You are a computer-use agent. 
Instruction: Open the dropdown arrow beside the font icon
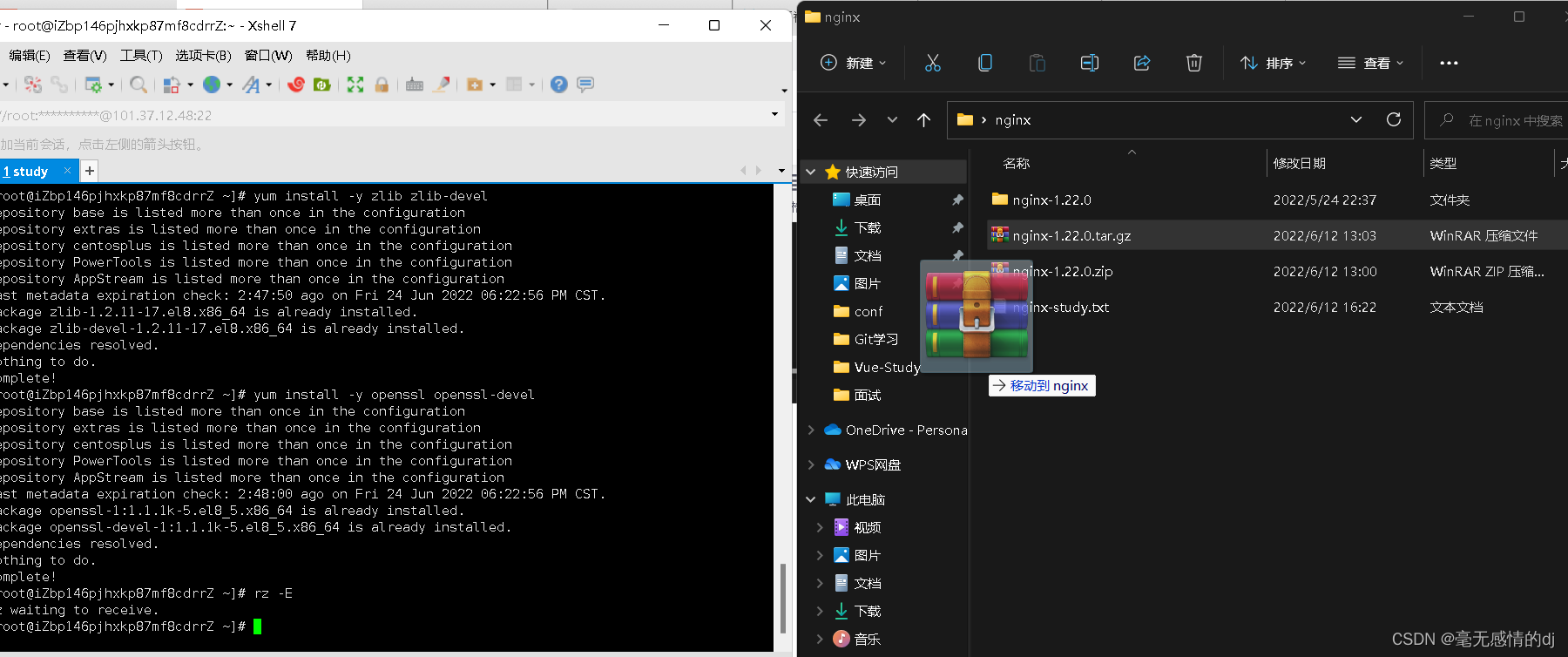point(268,85)
